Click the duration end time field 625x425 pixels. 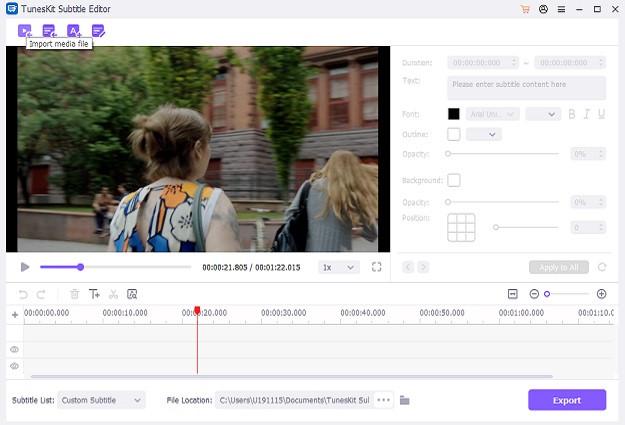click(x=570, y=63)
